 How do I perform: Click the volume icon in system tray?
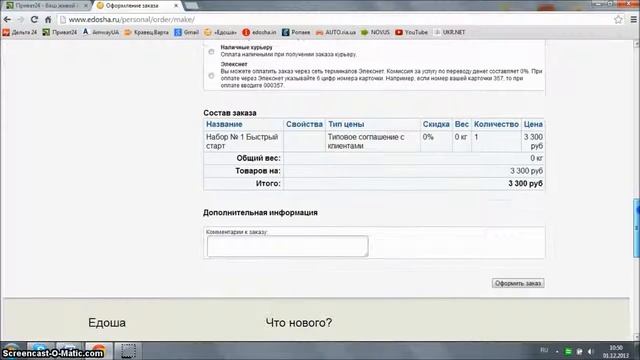click(590, 351)
